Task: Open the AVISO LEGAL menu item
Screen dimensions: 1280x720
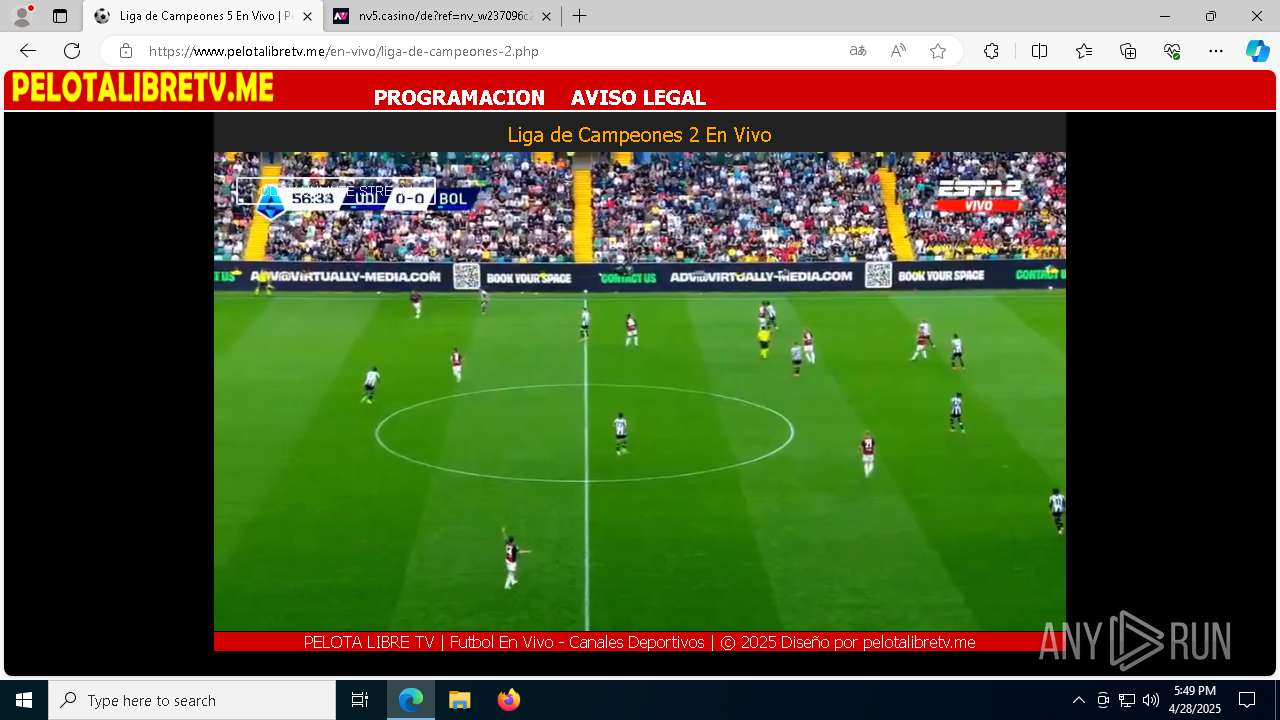Action: point(638,98)
